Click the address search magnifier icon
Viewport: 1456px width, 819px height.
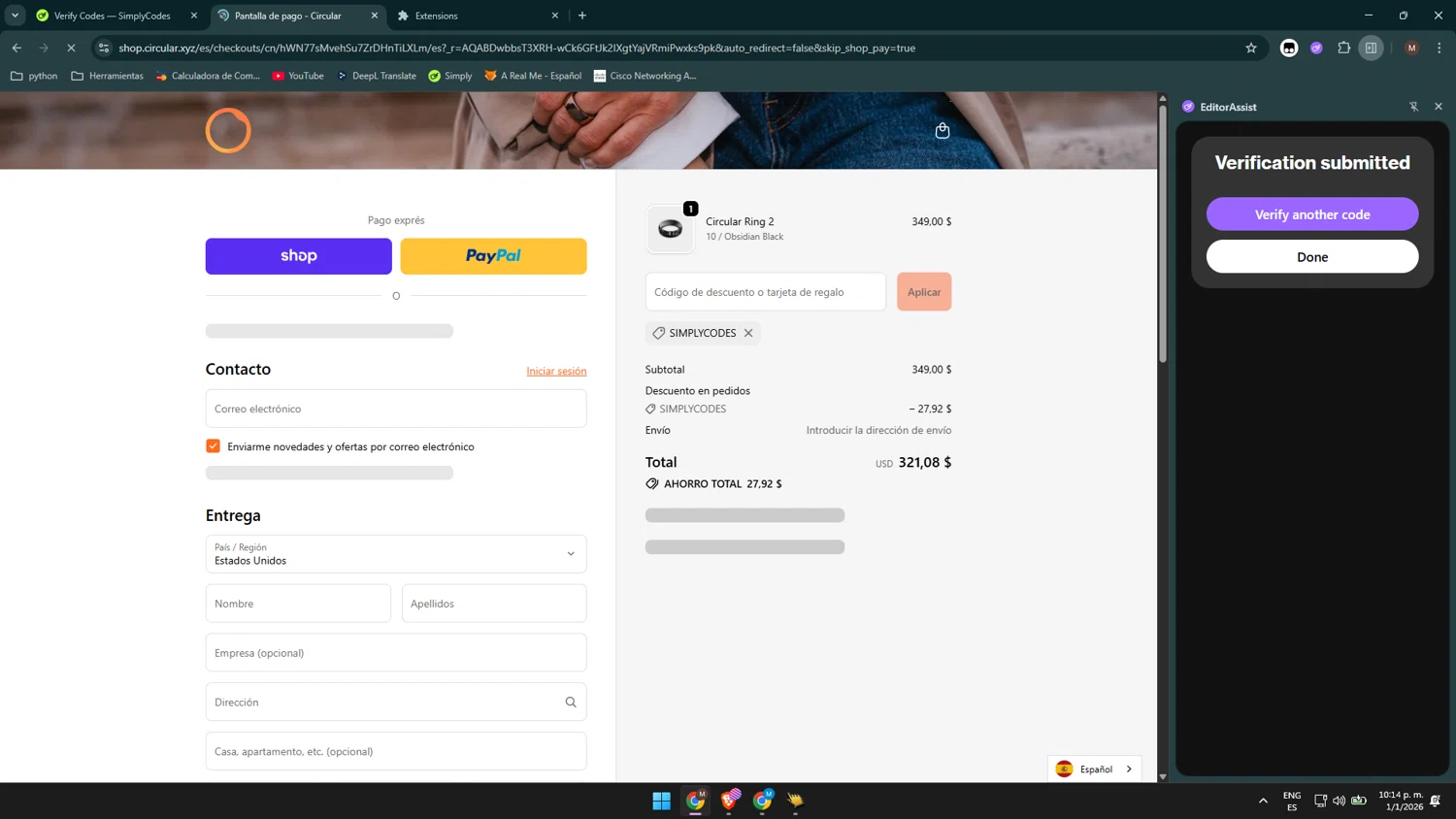(x=571, y=703)
